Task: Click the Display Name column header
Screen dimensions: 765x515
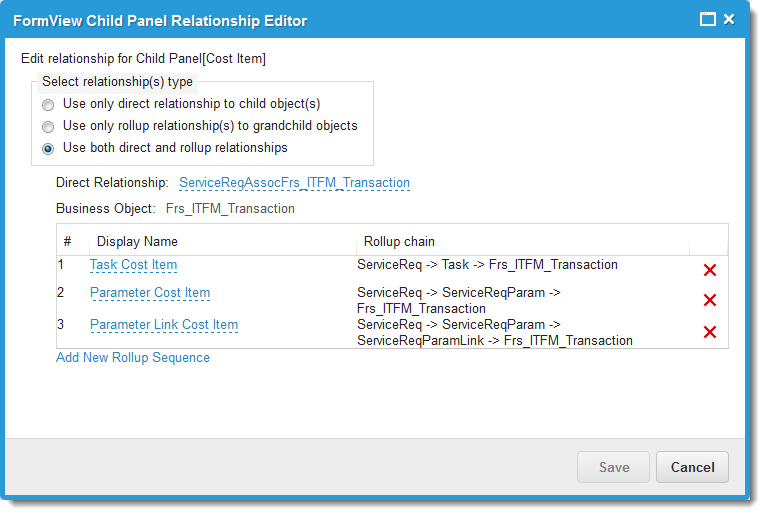Action: (x=137, y=241)
